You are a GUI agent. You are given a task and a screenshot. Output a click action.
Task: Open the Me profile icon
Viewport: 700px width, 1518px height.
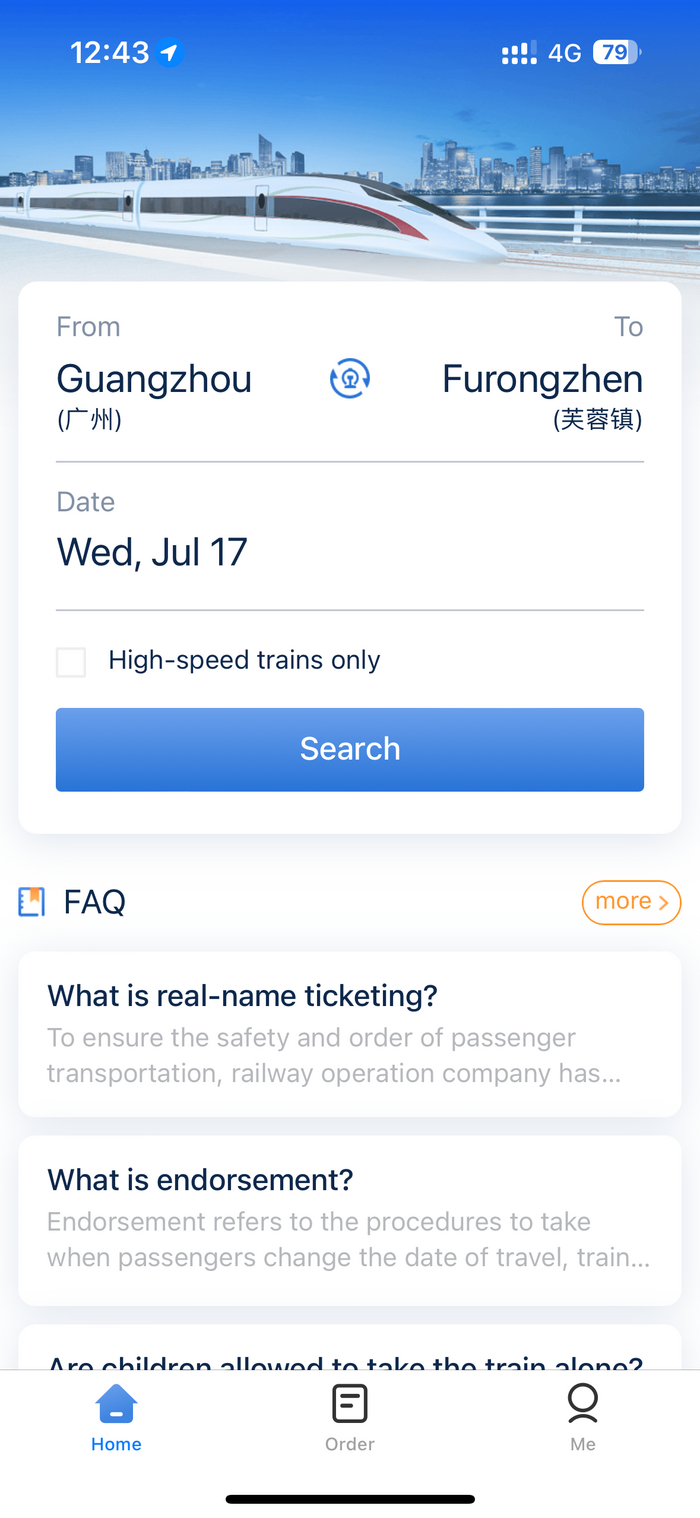(583, 1404)
